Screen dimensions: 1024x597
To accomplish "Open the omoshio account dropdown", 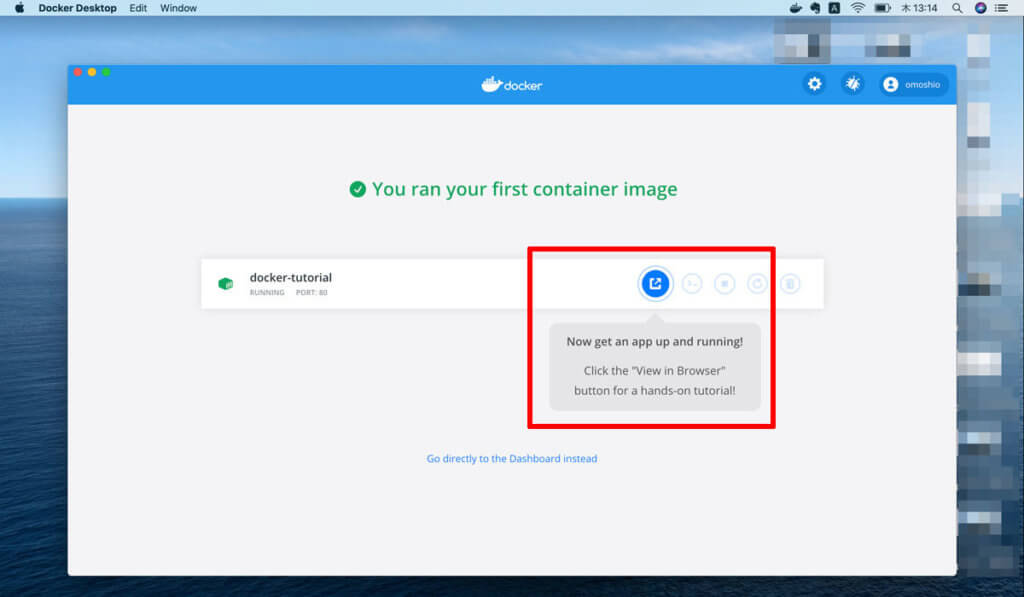I will tap(914, 85).
